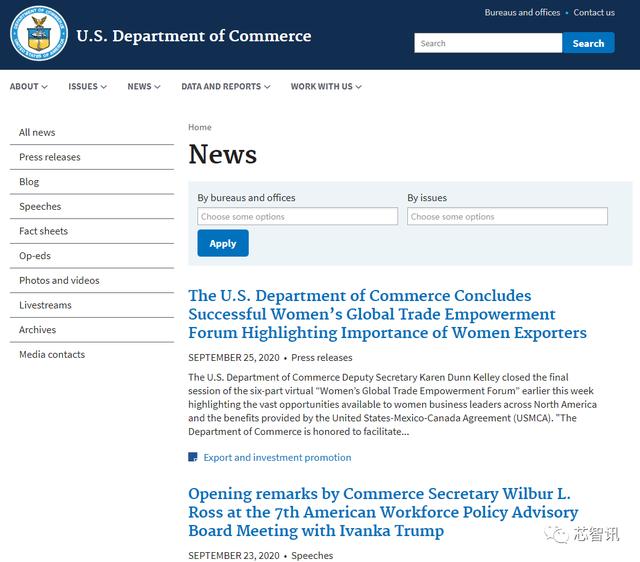The height and width of the screenshot is (562, 640).
Task: Click the SEPTEMBER 23, 2020 date text
Action: [x=234, y=555]
